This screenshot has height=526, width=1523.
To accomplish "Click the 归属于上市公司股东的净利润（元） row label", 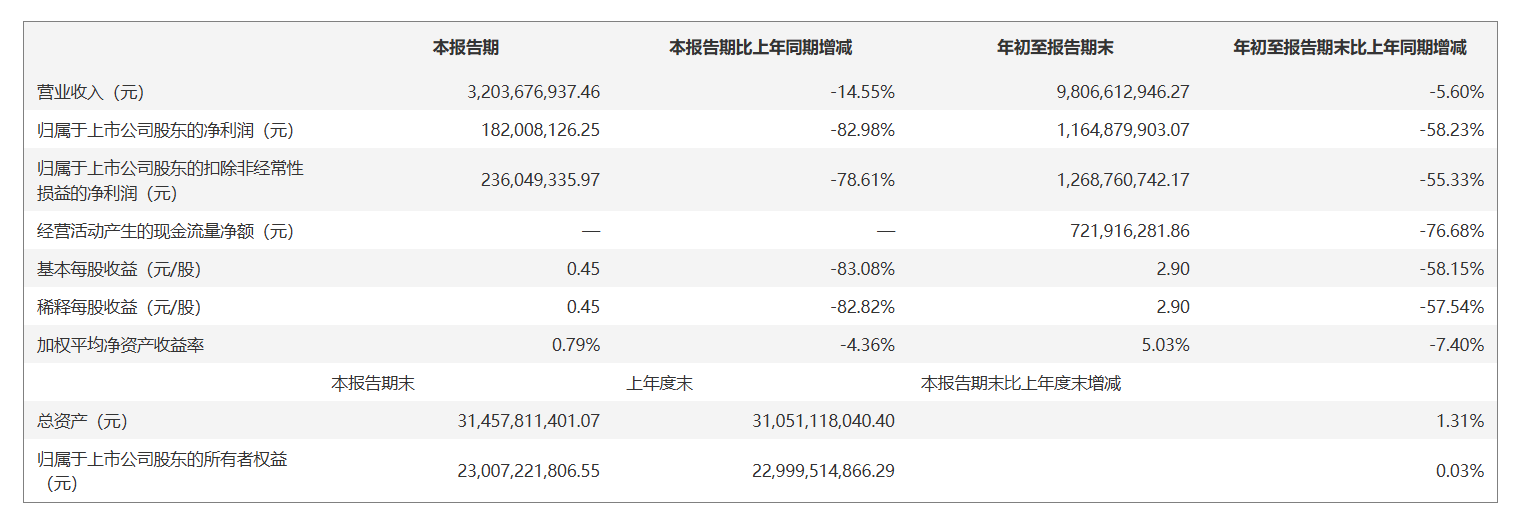I will (165, 130).
